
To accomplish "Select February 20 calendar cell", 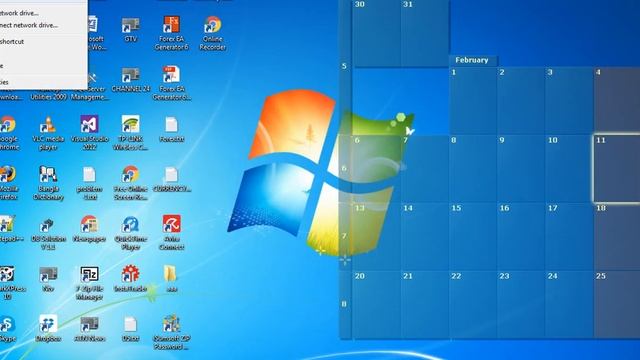I will point(376,304).
